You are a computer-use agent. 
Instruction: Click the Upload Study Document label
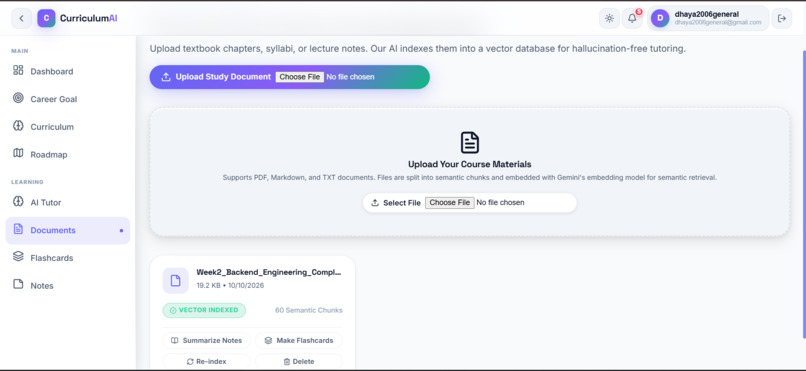pos(223,77)
